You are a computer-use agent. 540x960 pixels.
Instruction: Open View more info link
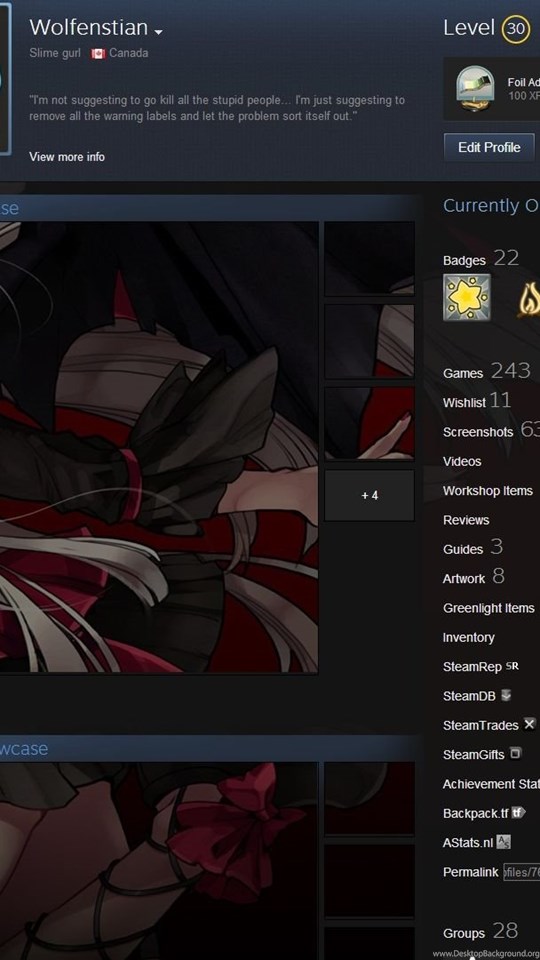point(67,157)
